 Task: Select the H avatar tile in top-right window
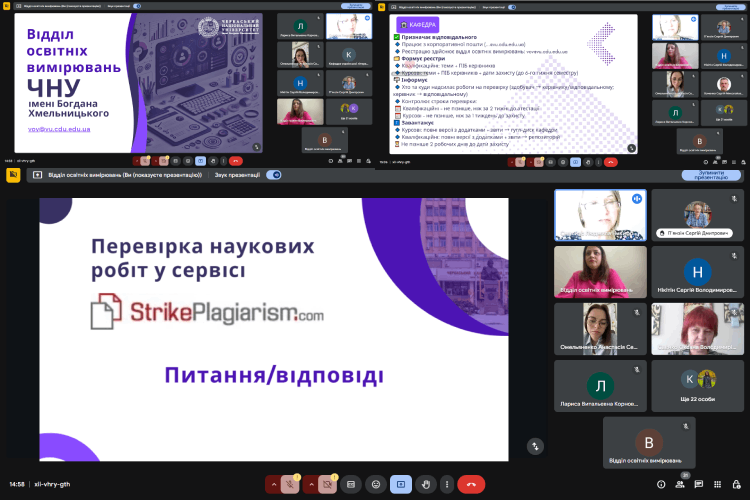724,56
